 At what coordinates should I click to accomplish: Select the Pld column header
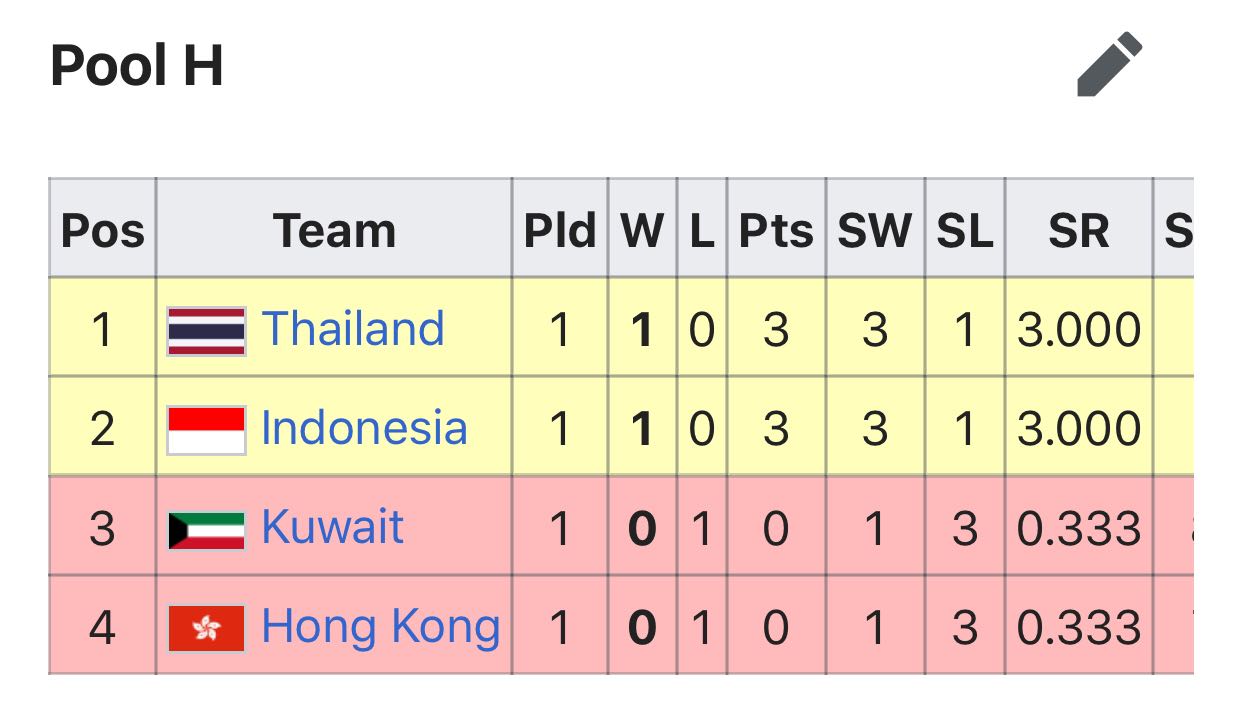tap(560, 229)
